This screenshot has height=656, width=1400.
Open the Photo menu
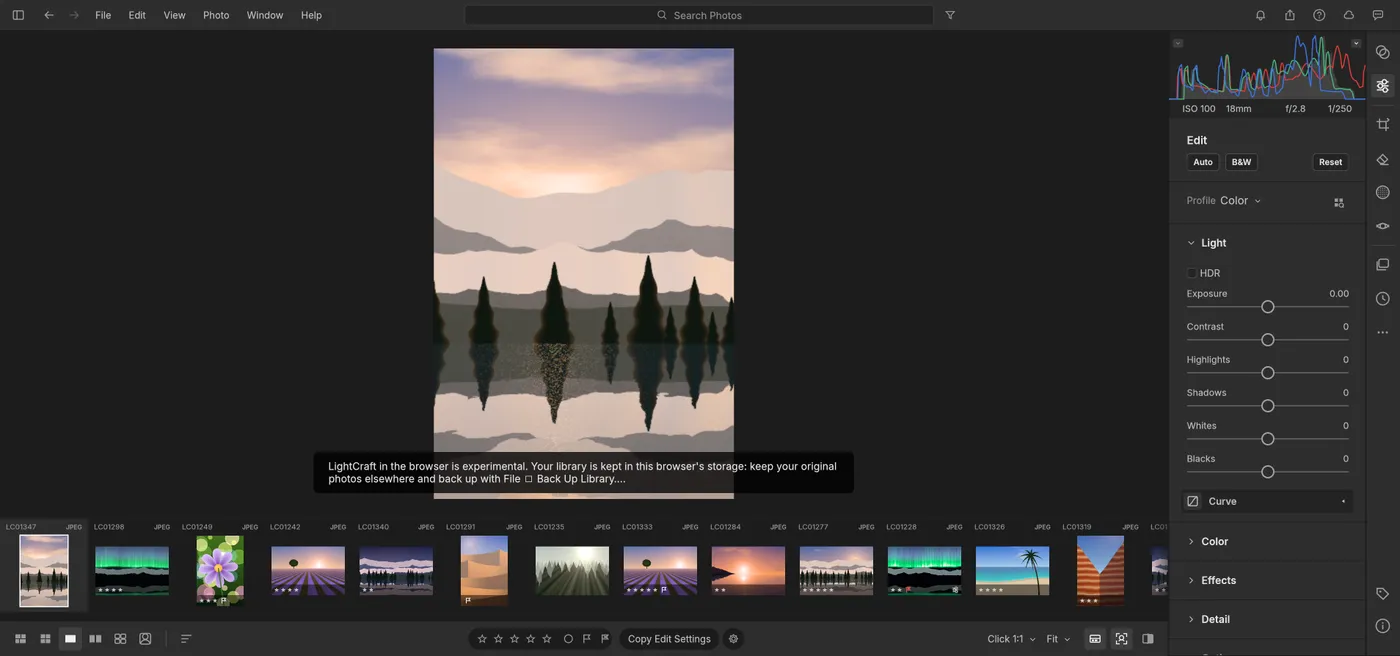[x=216, y=15]
